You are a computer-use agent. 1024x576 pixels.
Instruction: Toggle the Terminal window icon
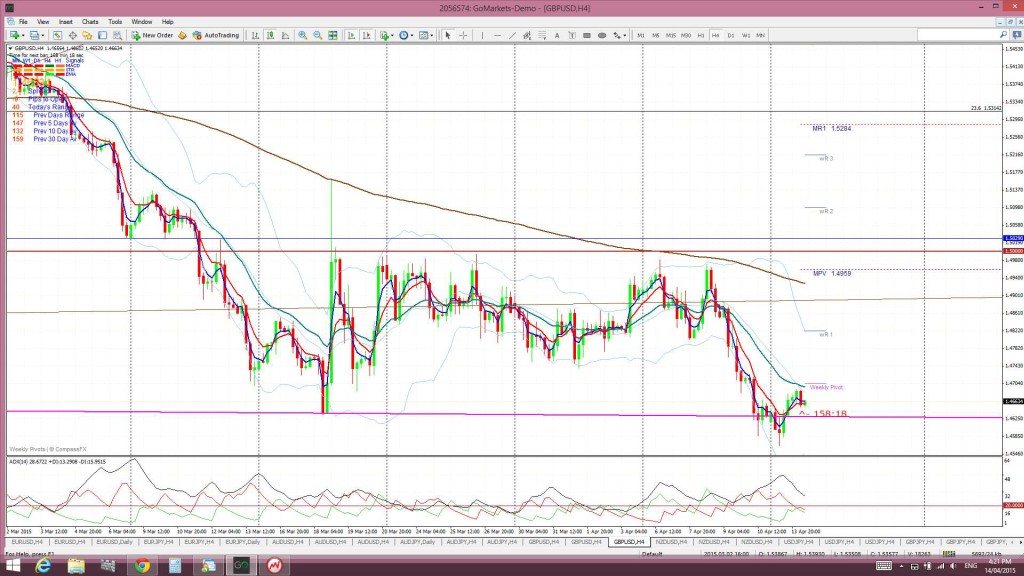103,35
